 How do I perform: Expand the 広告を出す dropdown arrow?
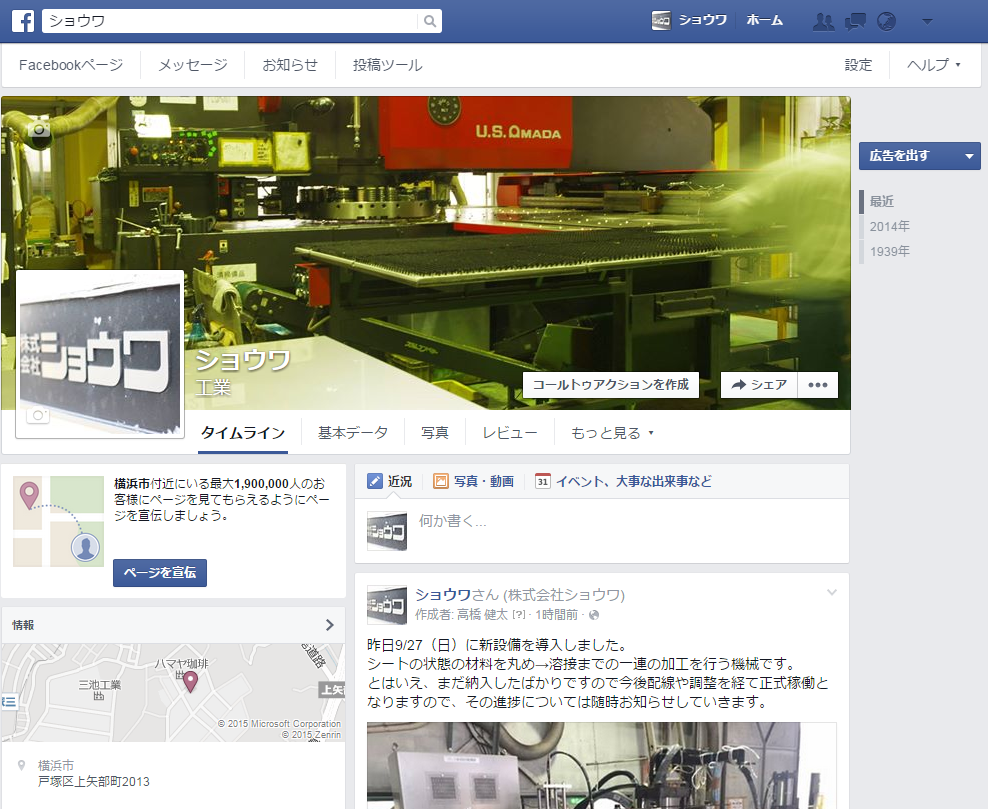[x=969, y=156]
